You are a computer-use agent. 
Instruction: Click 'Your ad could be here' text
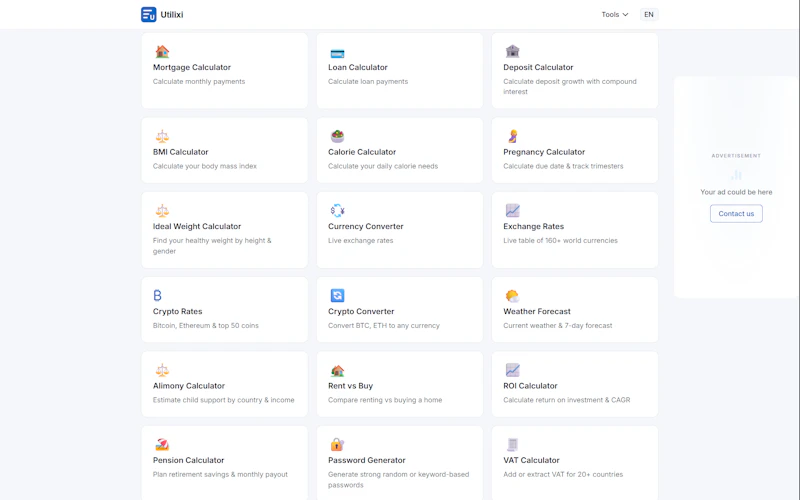click(736, 192)
